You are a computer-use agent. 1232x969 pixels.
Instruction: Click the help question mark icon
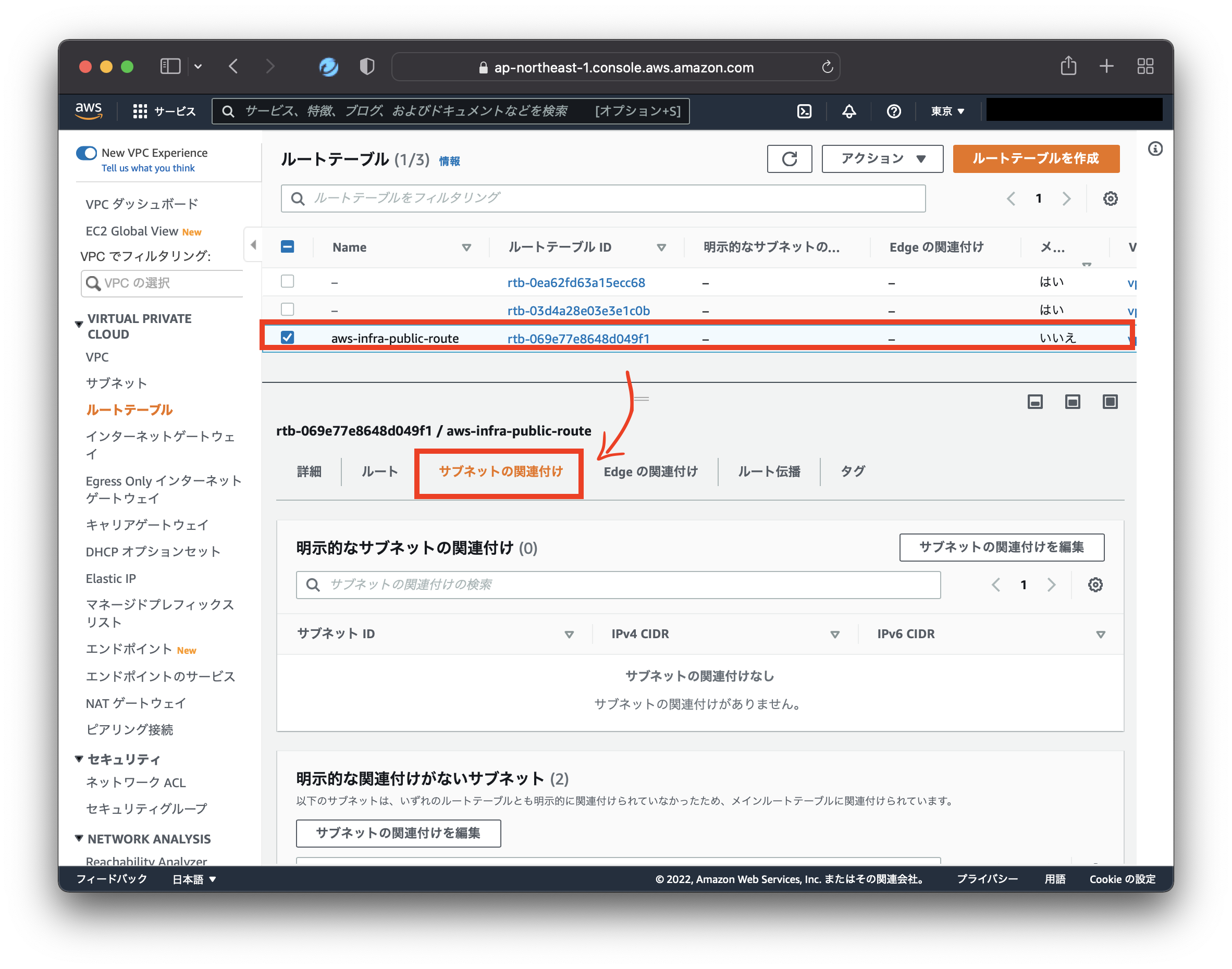point(893,111)
